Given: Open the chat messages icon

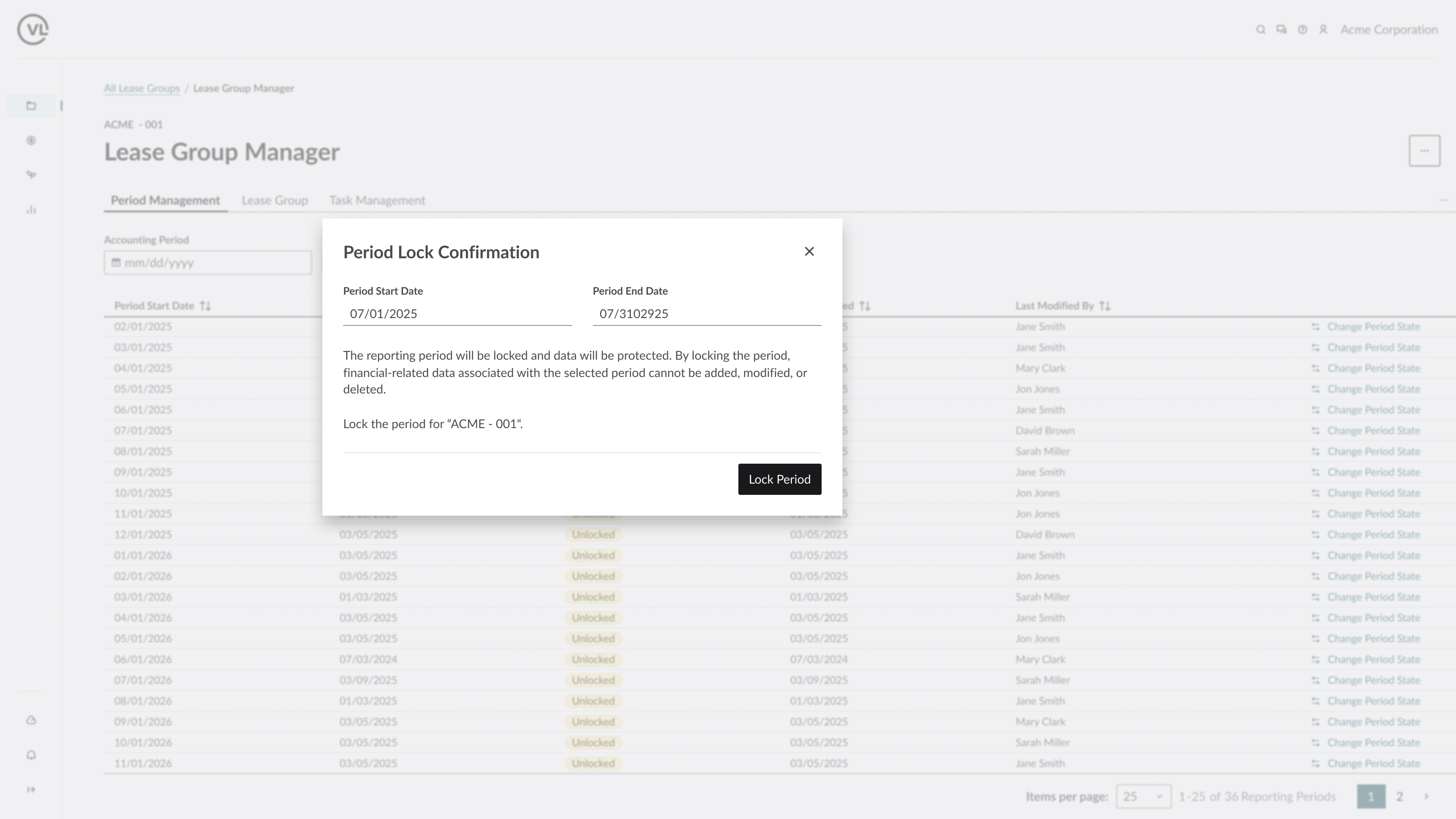Looking at the screenshot, I should 1281,29.
